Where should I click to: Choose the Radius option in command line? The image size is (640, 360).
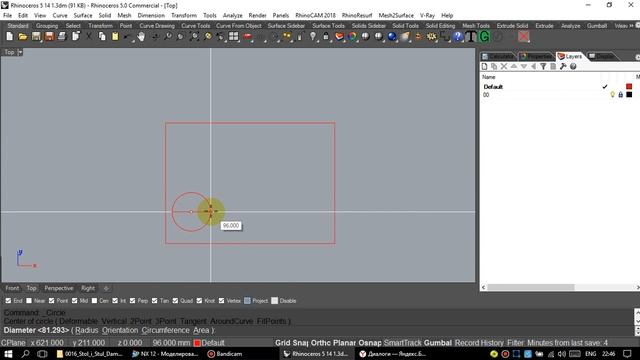pos(87,330)
